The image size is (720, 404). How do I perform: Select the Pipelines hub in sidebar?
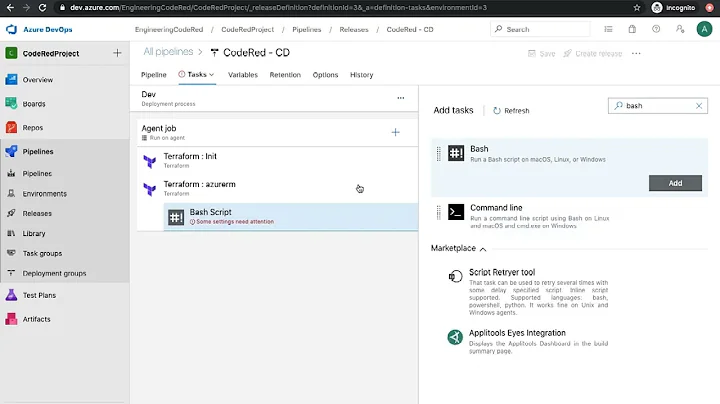38,152
